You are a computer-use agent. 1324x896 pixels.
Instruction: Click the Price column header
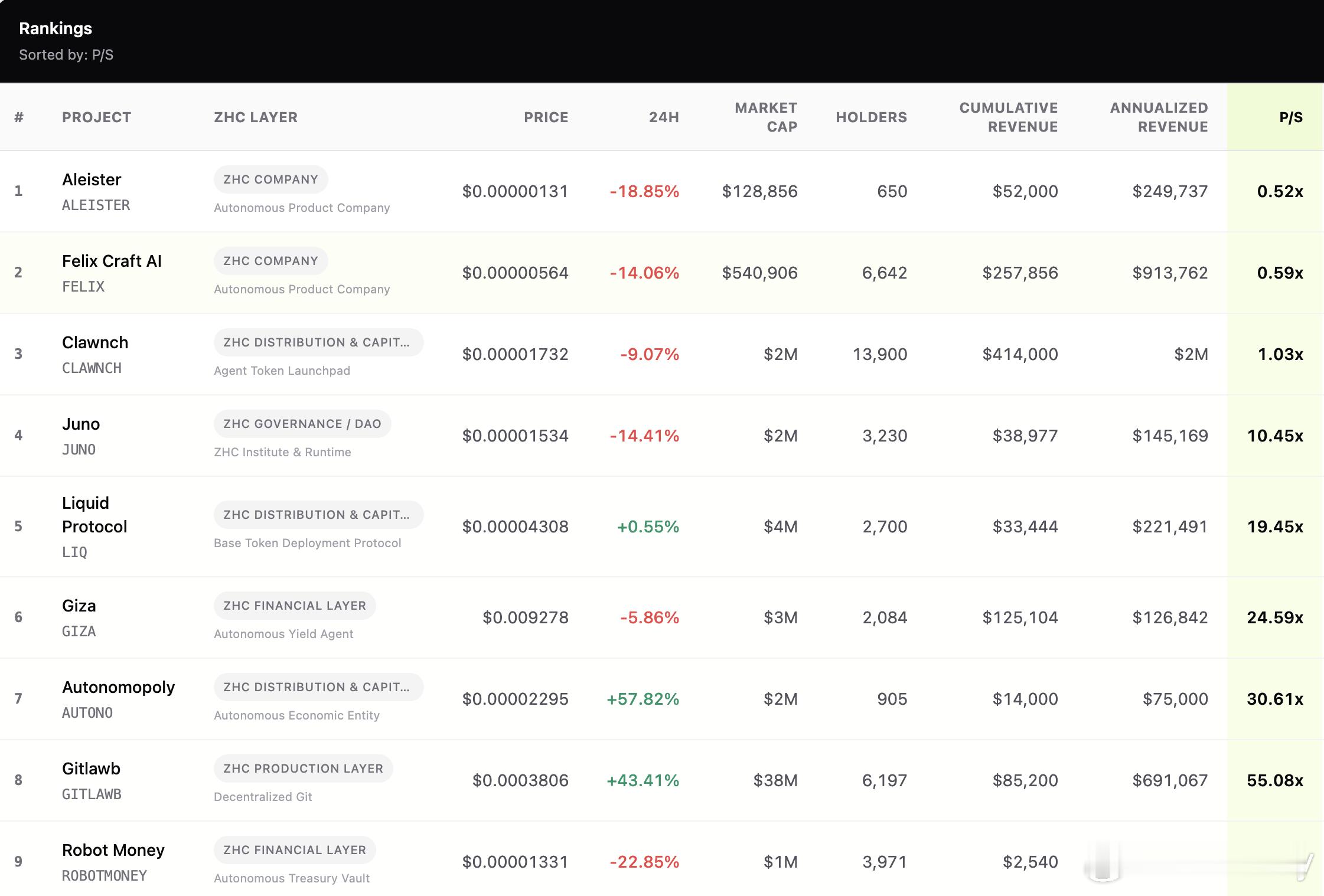click(x=546, y=117)
